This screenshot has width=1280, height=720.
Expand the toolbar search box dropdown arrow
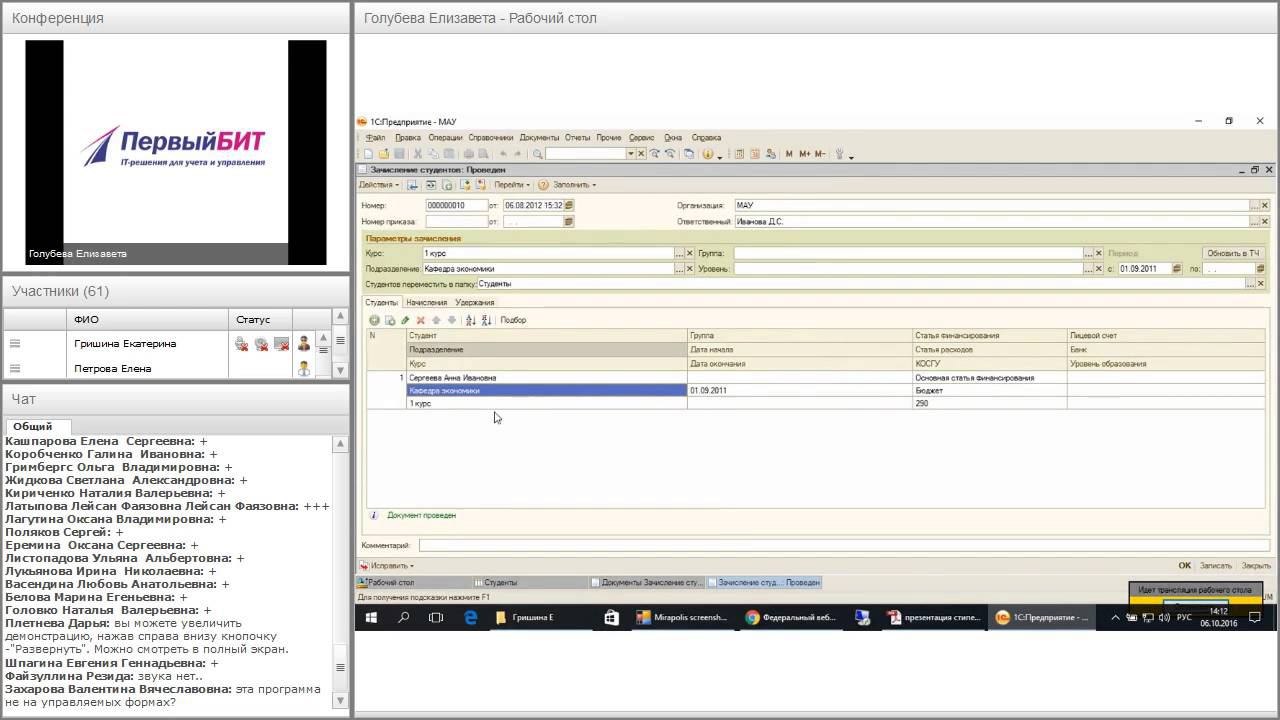click(x=631, y=154)
